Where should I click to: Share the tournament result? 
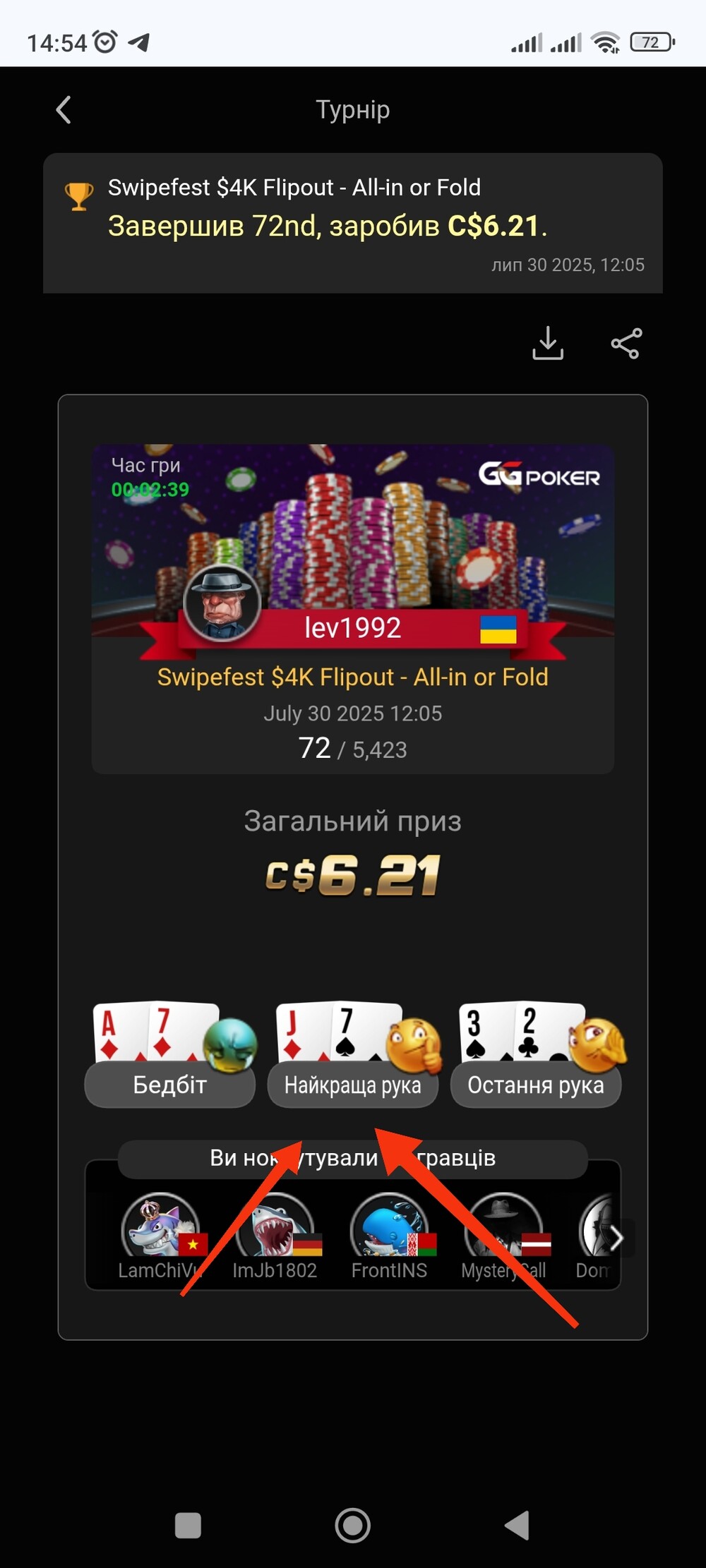point(626,344)
